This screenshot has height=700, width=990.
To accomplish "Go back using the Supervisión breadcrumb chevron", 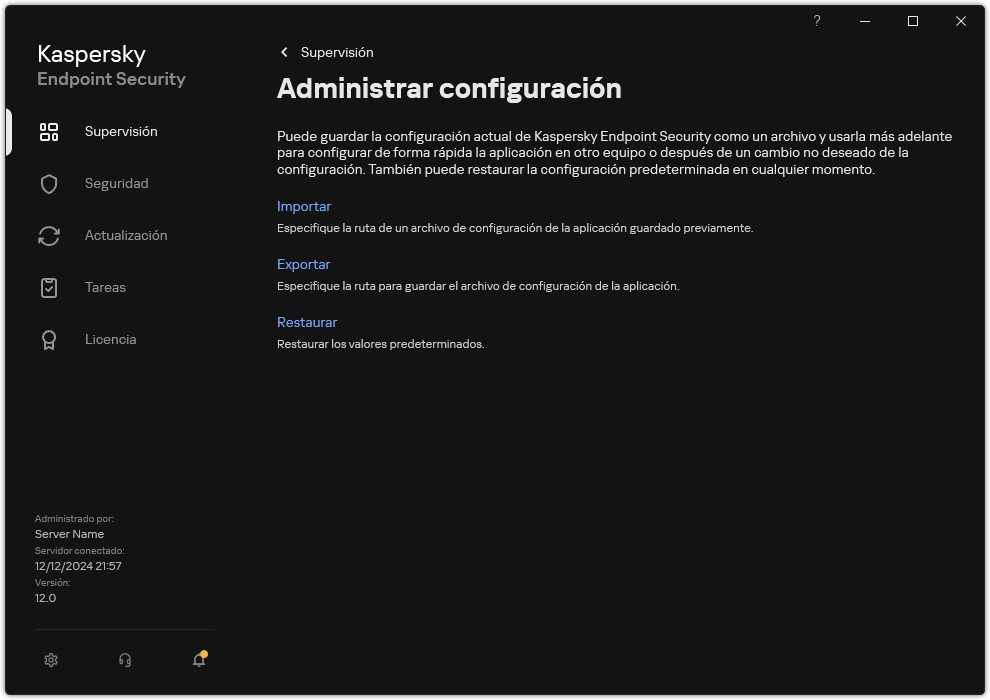I will [x=284, y=52].
